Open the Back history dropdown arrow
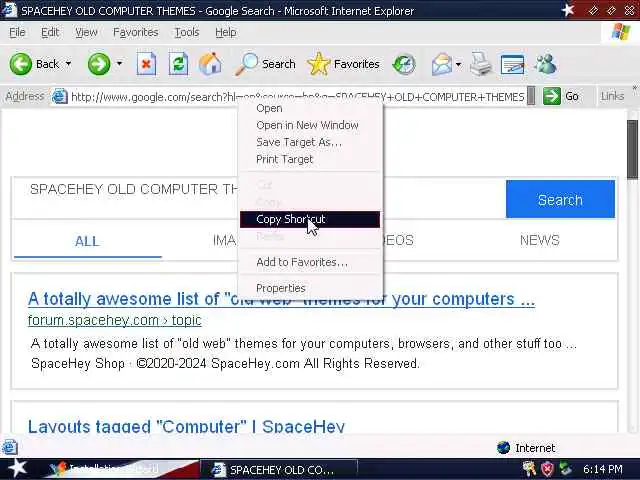 69,64
